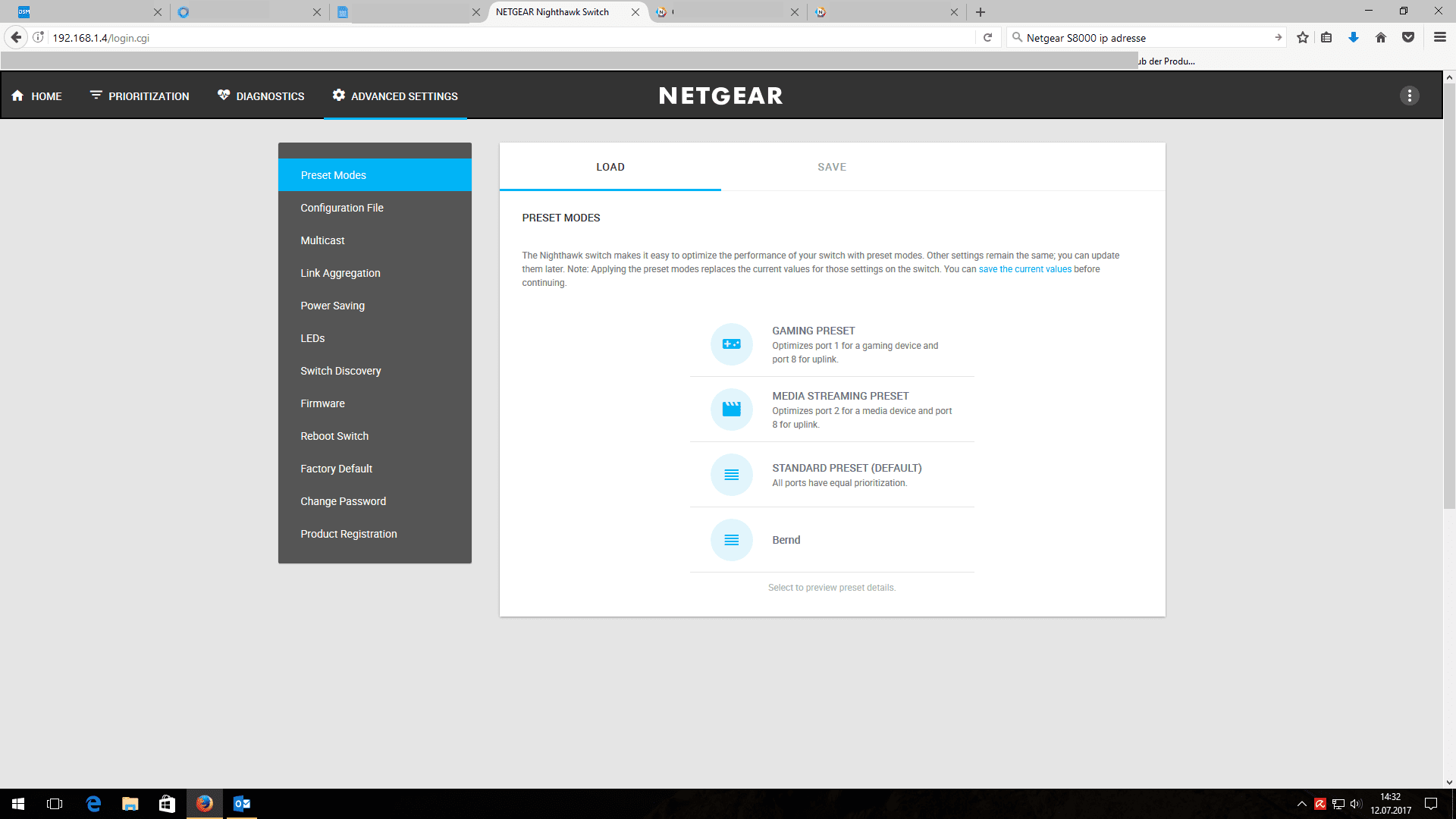Open Configuration File in the sidebar
The image size is (1456, 819).
click(375, 208)
